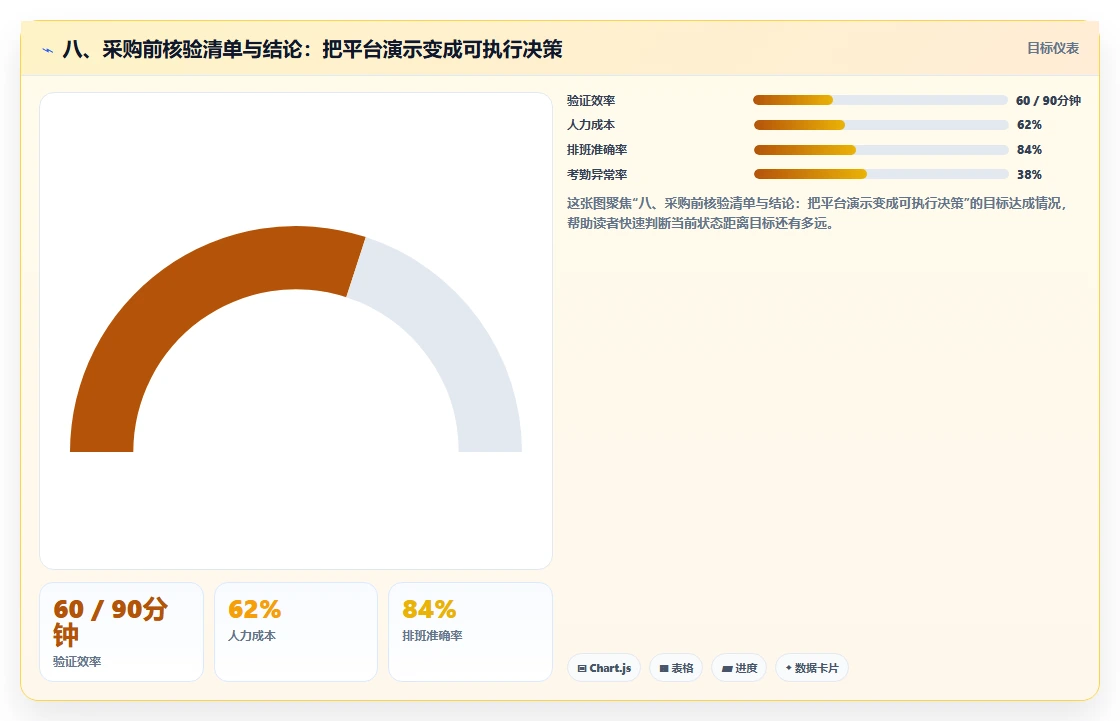
Task: Select the 62% 人力成本 data card
Action: click(x=296, y=632)
